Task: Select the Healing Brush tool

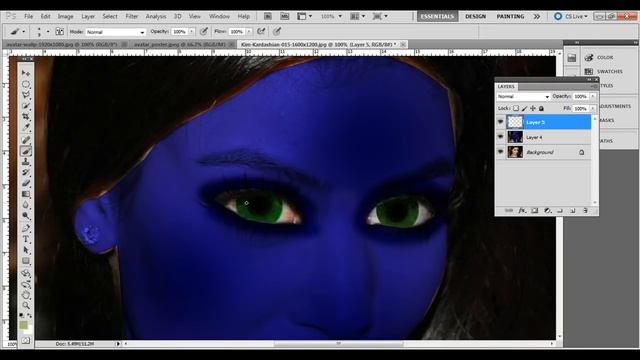Action: [26, 140]
